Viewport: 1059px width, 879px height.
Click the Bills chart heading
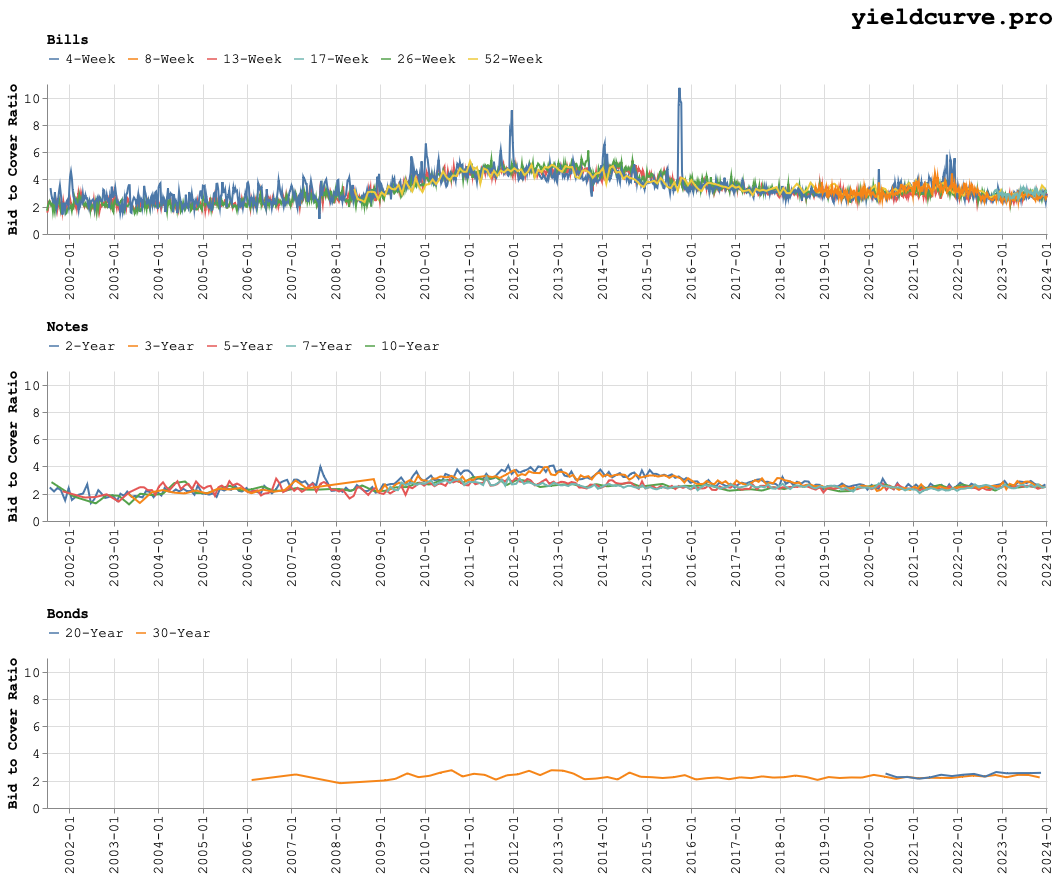[x=67, y=40]
